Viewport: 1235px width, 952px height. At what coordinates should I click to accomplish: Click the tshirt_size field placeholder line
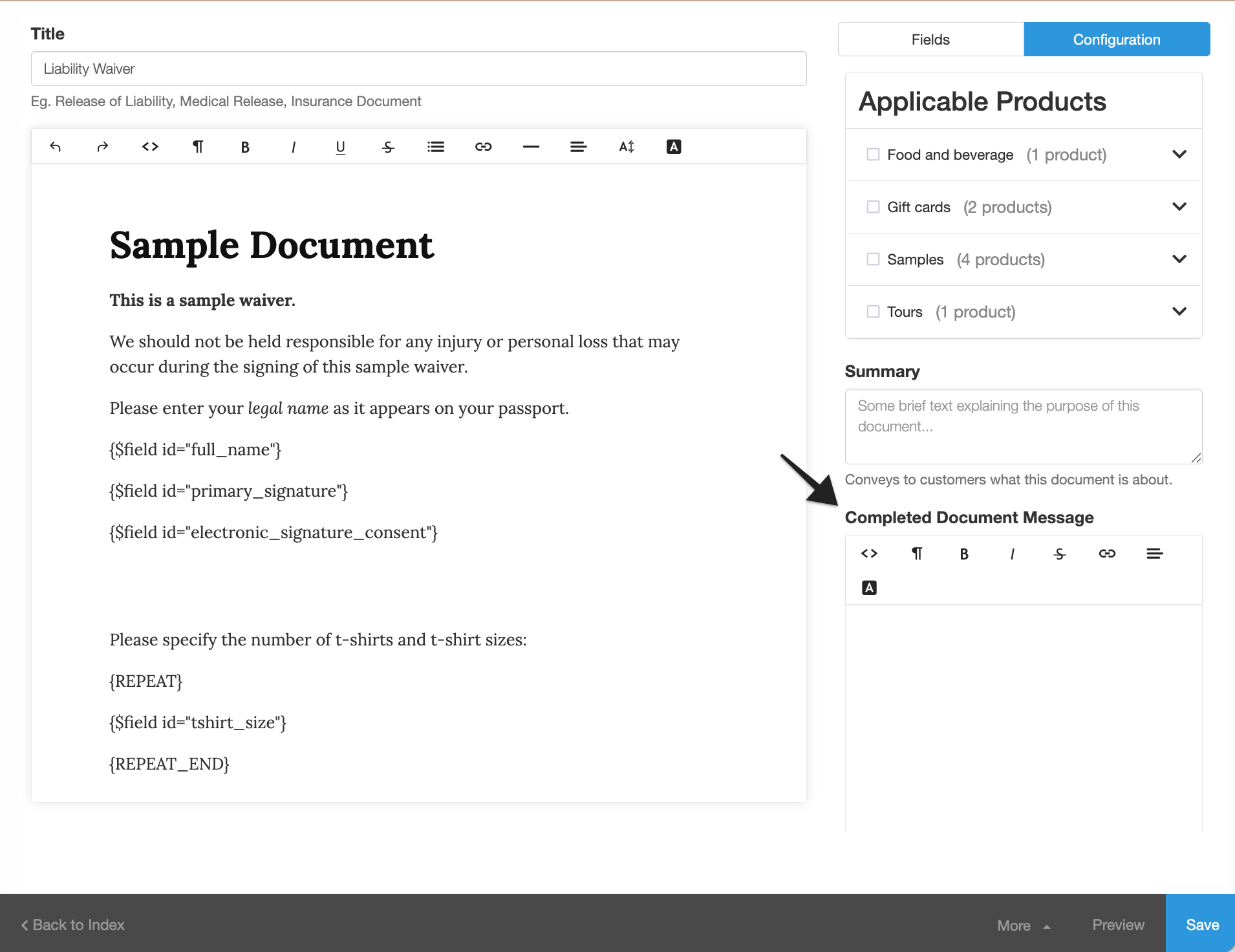point(198,722)
